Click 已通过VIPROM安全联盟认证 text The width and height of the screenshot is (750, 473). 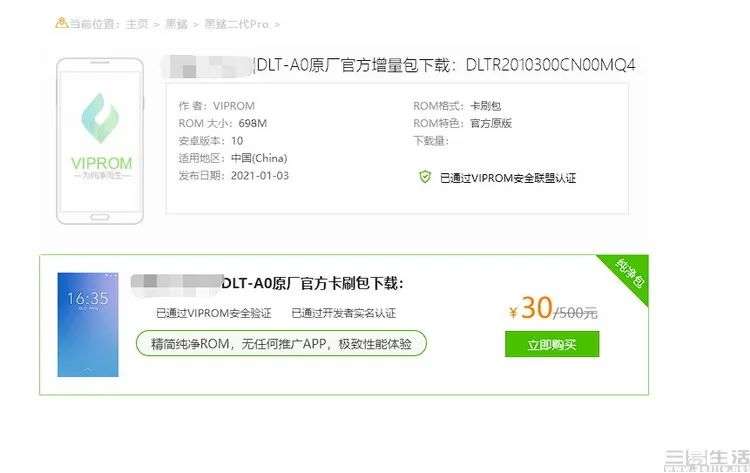(507, 178)
